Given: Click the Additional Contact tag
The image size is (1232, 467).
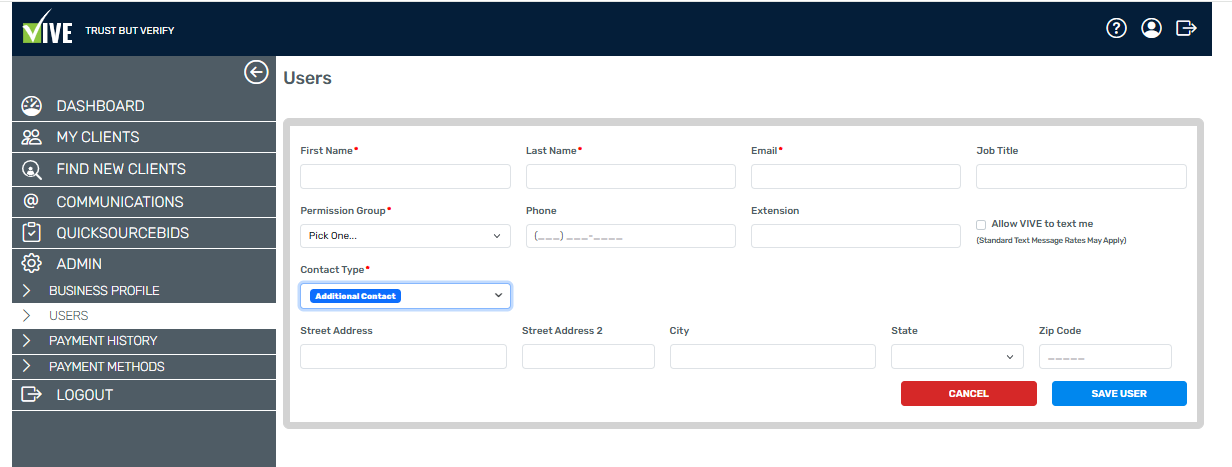Looking at the screenshot, I should tap(355, 296).
